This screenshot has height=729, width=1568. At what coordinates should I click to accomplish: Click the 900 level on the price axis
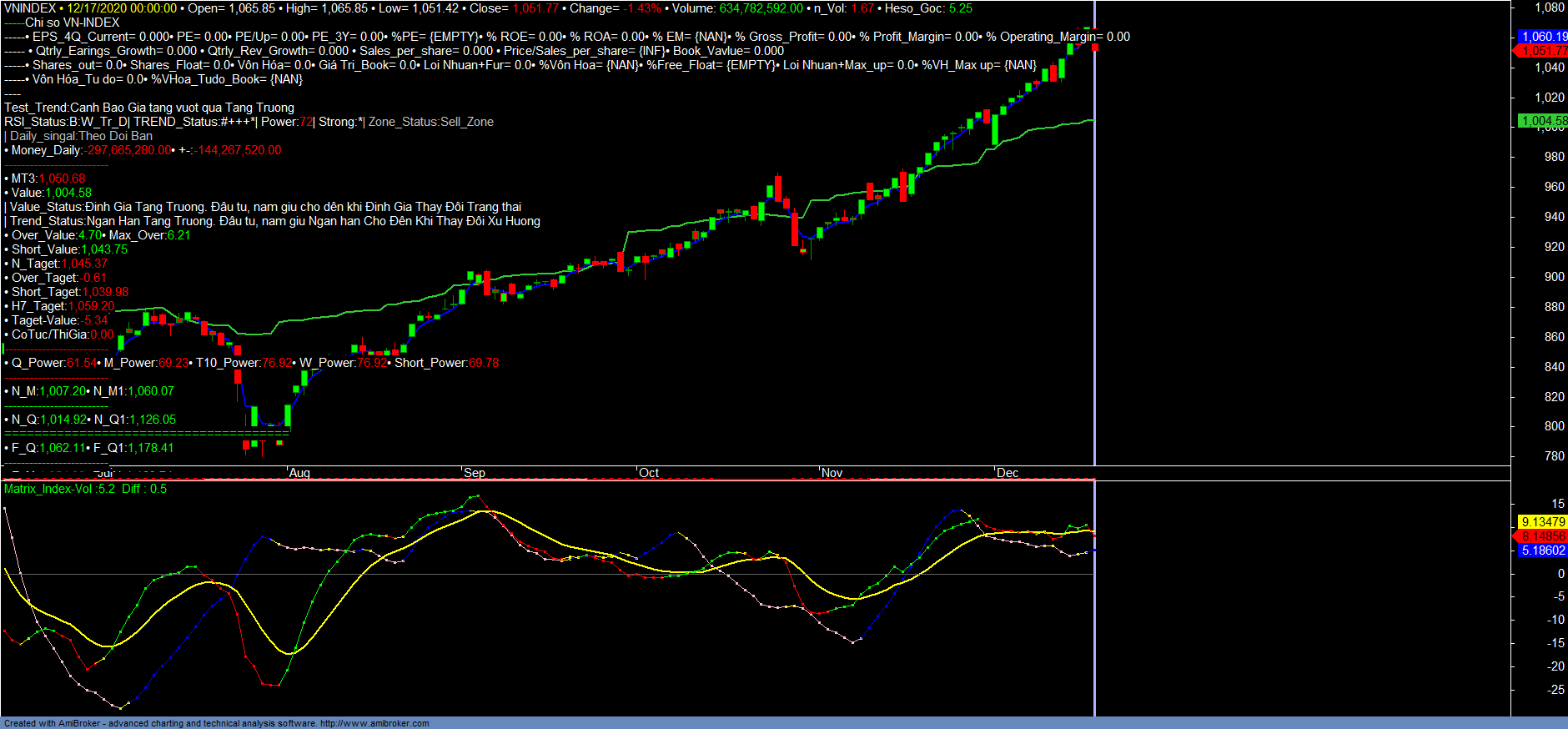[x=1554, y=277]
